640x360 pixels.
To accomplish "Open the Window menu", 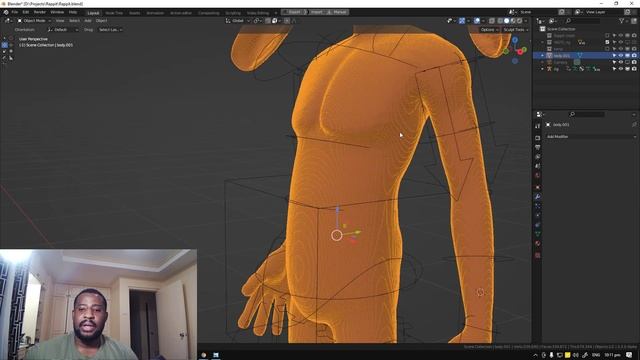I will tap(57, 12).
